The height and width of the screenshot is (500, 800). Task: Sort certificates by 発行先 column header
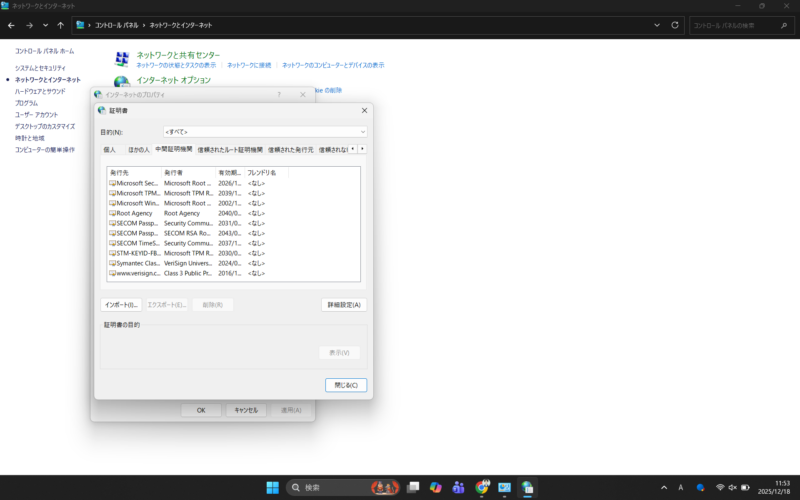[134, 173]
